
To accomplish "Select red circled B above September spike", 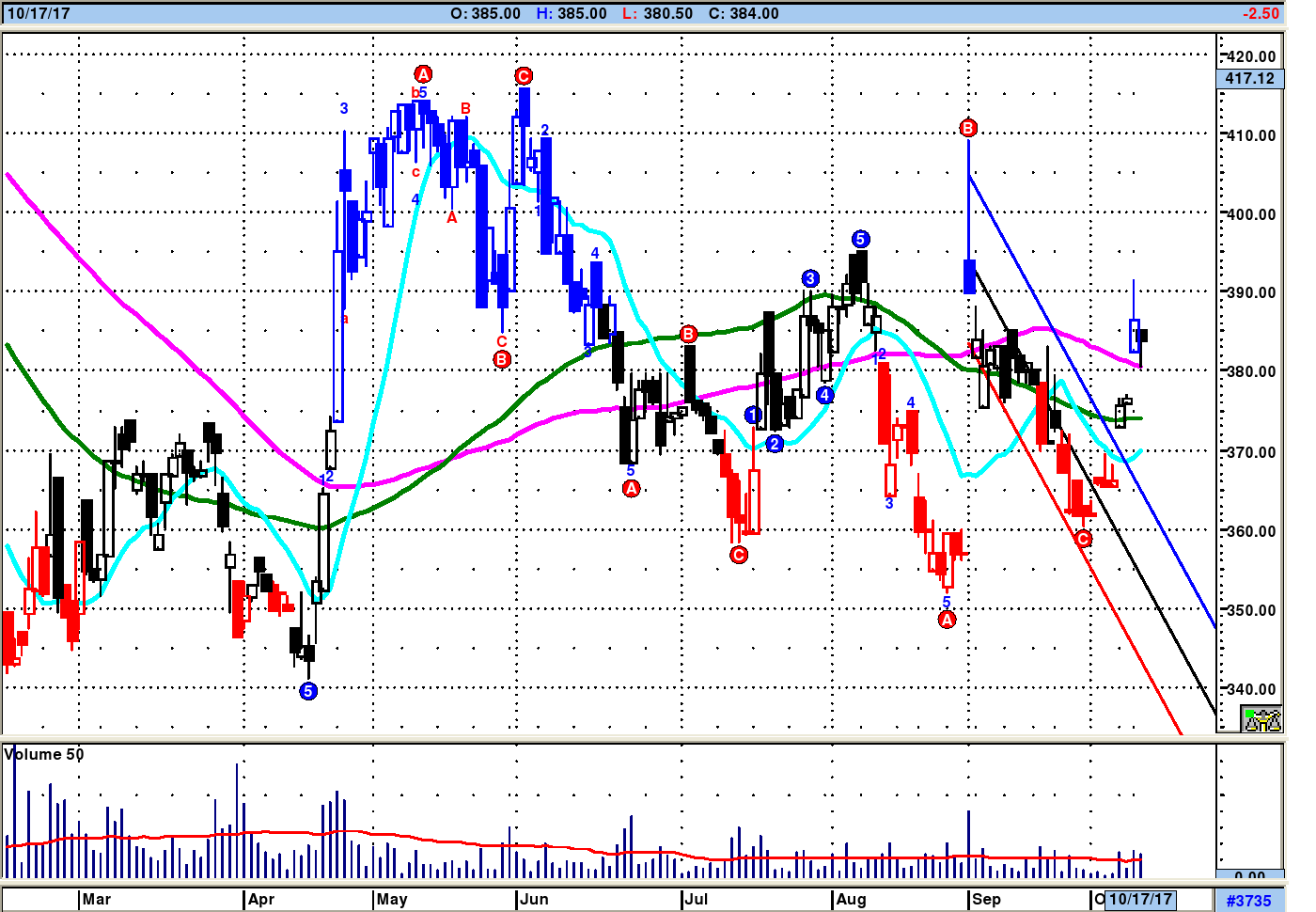I will coord(968,128).
